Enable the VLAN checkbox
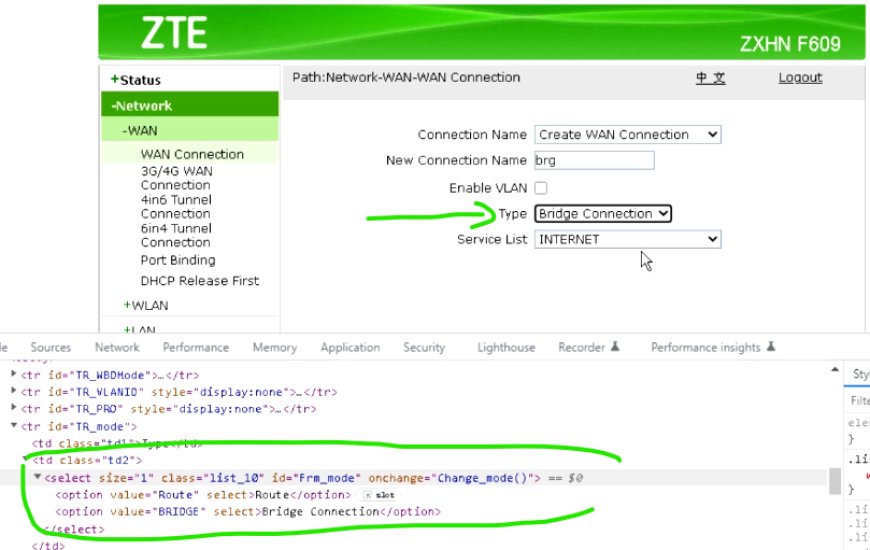 (x=540, y=188)
